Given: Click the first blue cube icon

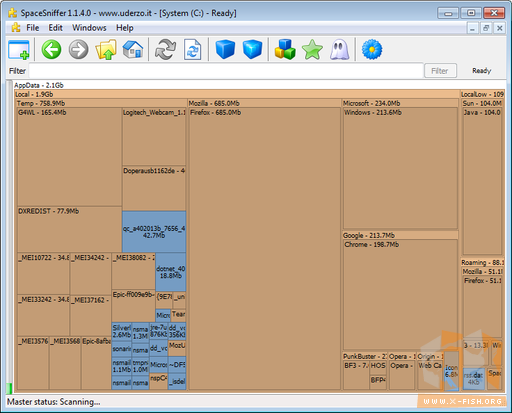Looking at the screenshot, I should [225, 50].
